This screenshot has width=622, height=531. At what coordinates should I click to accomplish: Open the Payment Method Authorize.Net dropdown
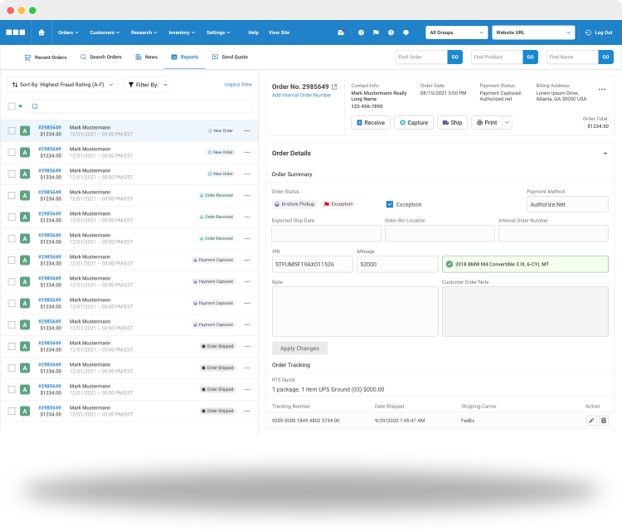point(567,205)
